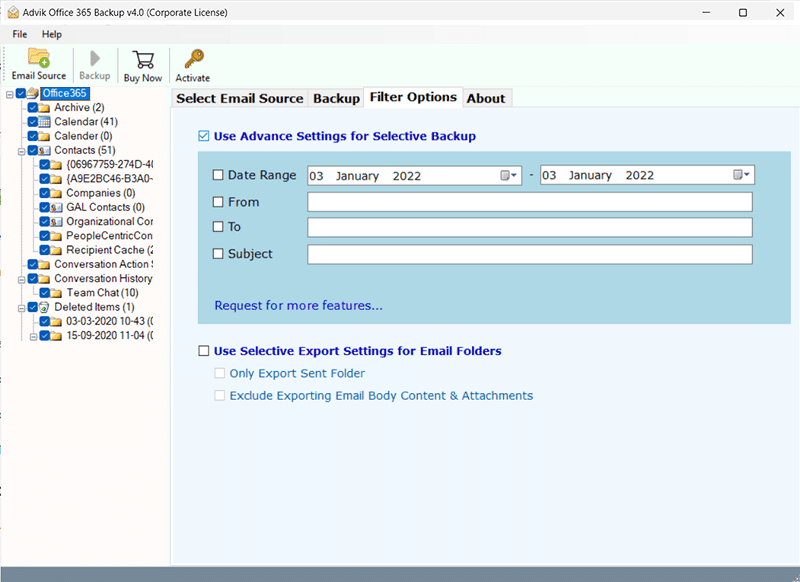Uncheck the Team Chat (10) checkbox

[44, 293]
